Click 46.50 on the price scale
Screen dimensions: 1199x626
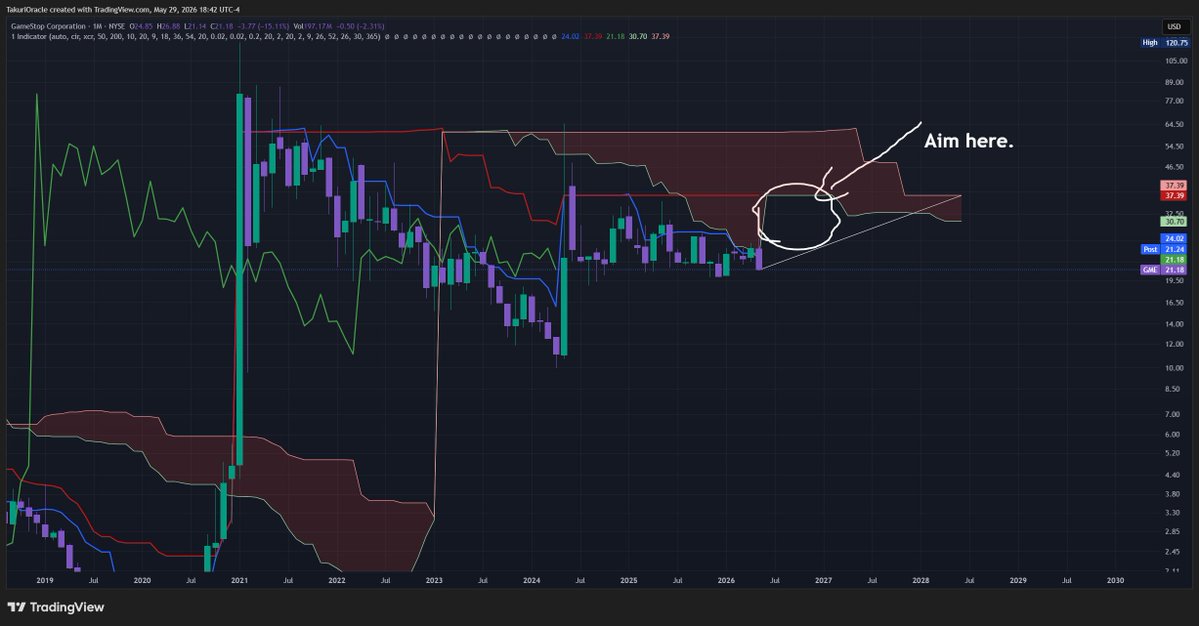pos(1175,167)
